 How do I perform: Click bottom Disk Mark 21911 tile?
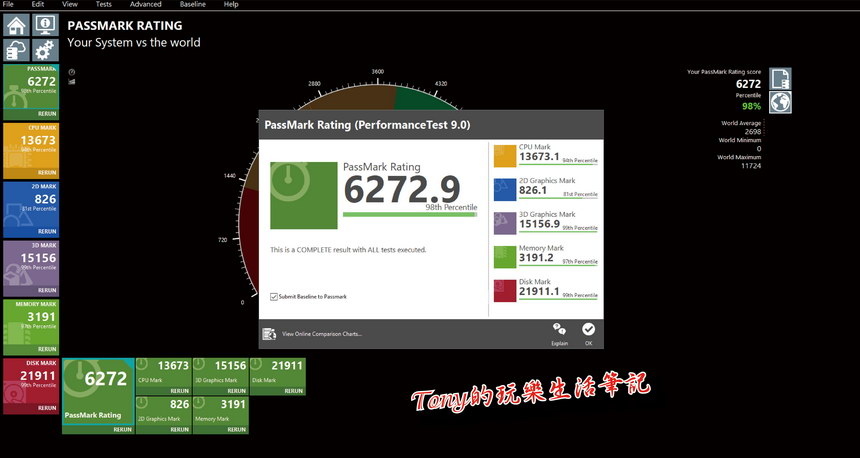278,376
